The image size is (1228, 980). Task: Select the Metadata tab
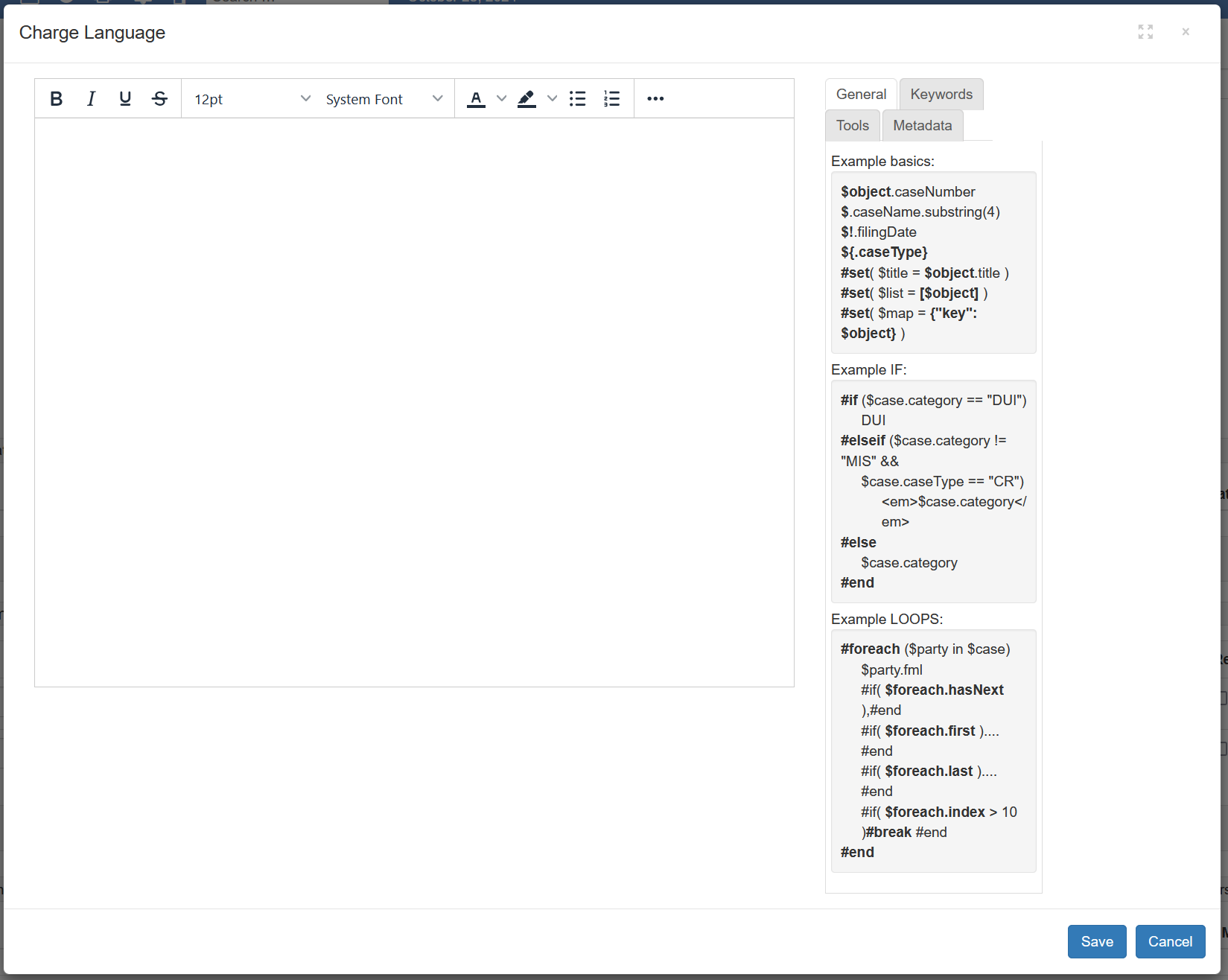pyautogui.click(x=922, y=126)
